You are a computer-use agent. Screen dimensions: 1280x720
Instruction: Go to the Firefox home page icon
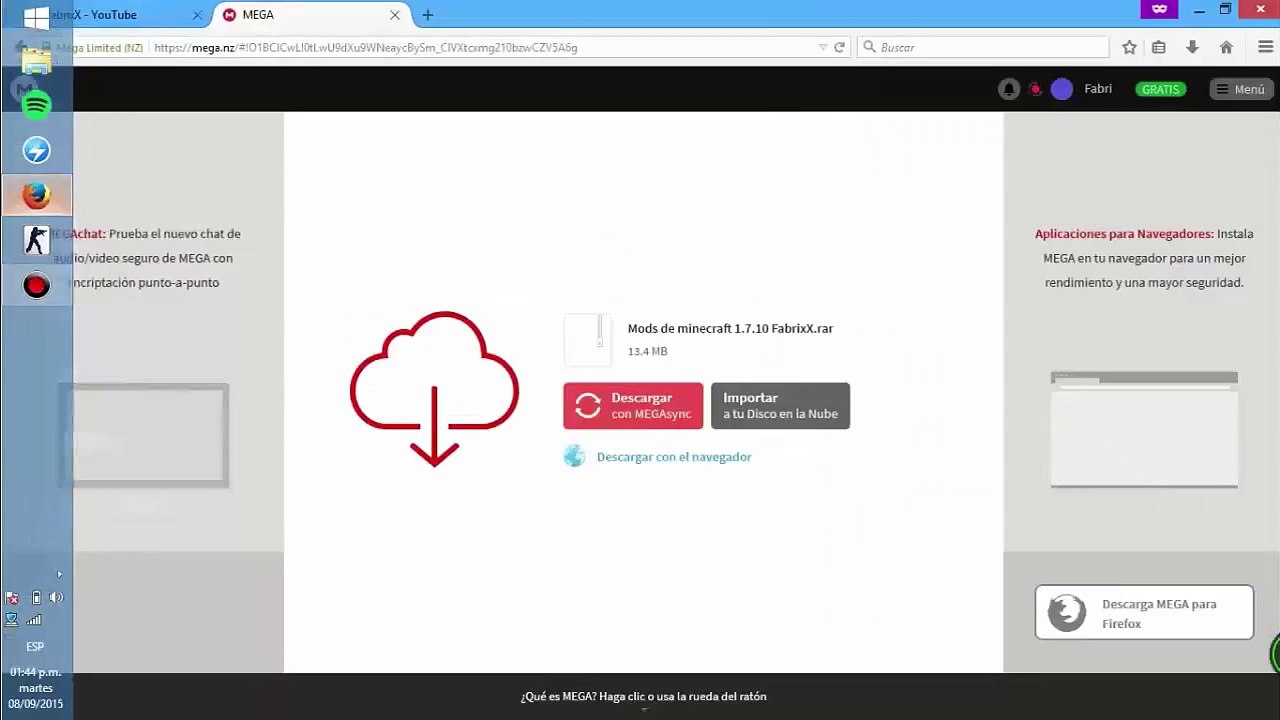[x=1226, y=47]
